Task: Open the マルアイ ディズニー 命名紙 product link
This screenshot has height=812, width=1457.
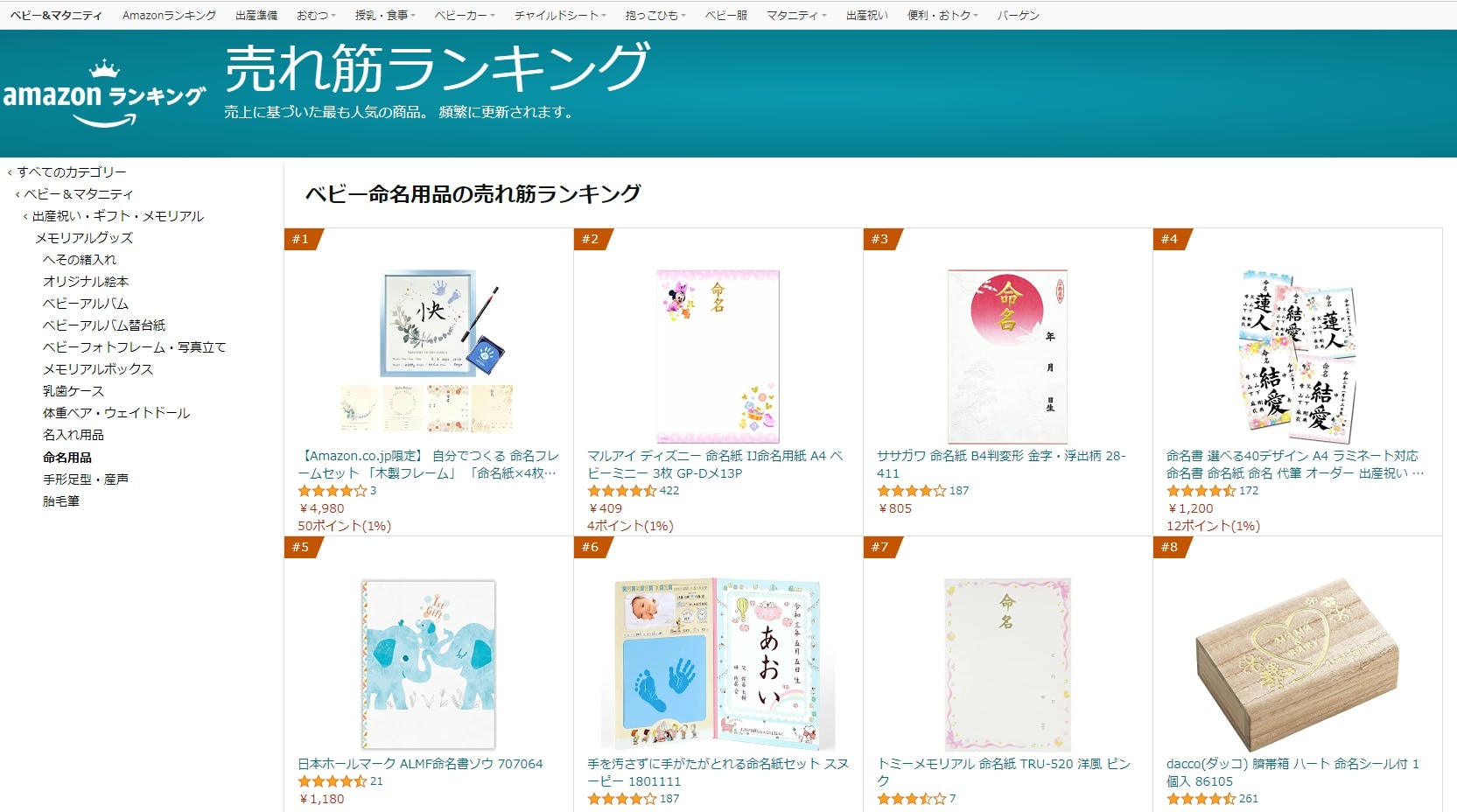Action: tap(714, 465)
